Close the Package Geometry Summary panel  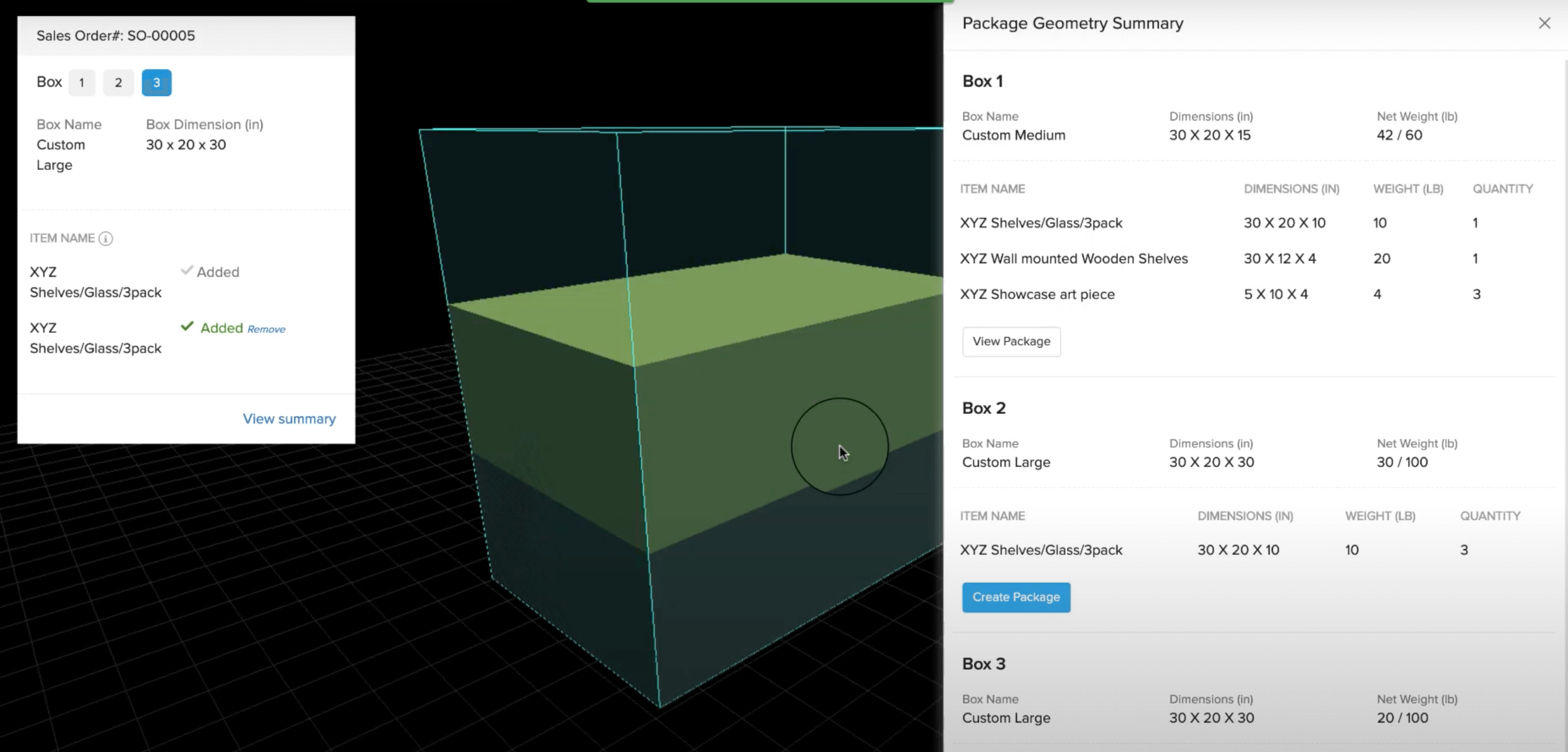click(x=1545, y=23)
